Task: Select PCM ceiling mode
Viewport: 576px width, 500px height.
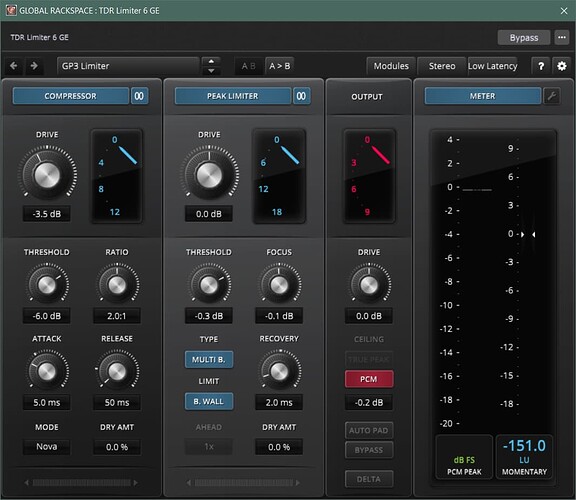Action: (x=369, y=379)
